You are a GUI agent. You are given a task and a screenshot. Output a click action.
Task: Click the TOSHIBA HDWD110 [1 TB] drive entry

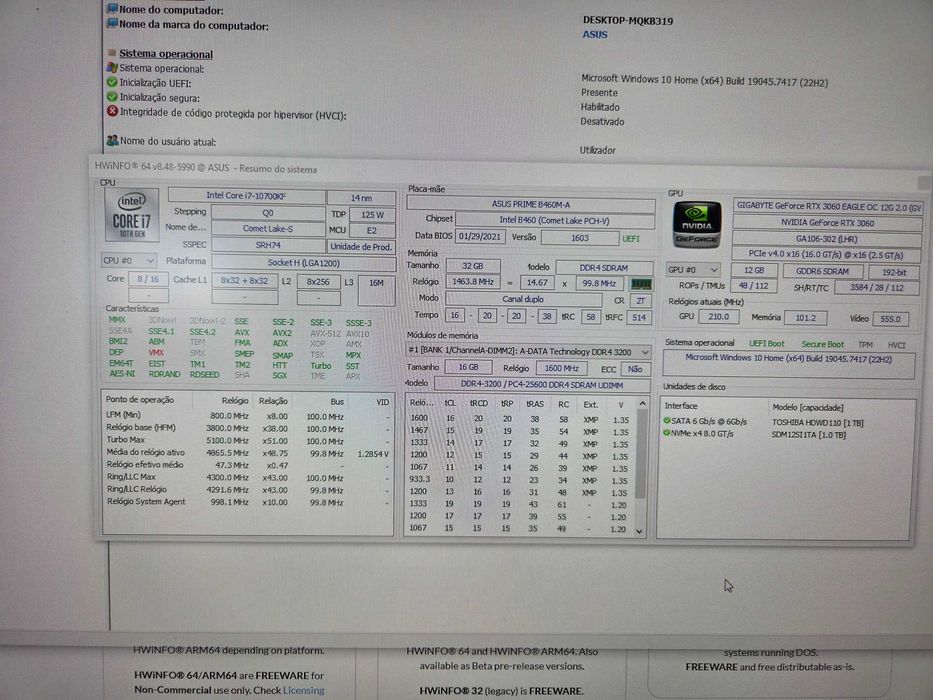817,423
